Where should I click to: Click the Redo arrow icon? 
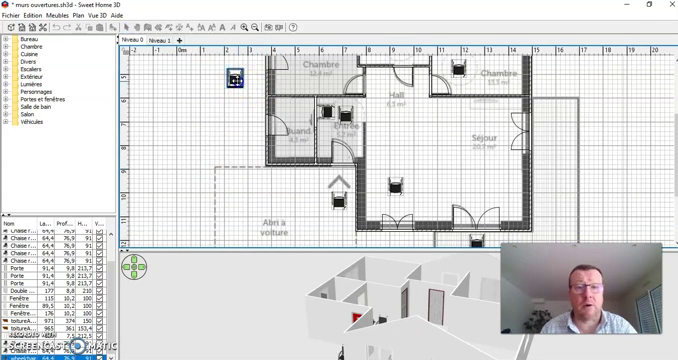pos(67,27)
